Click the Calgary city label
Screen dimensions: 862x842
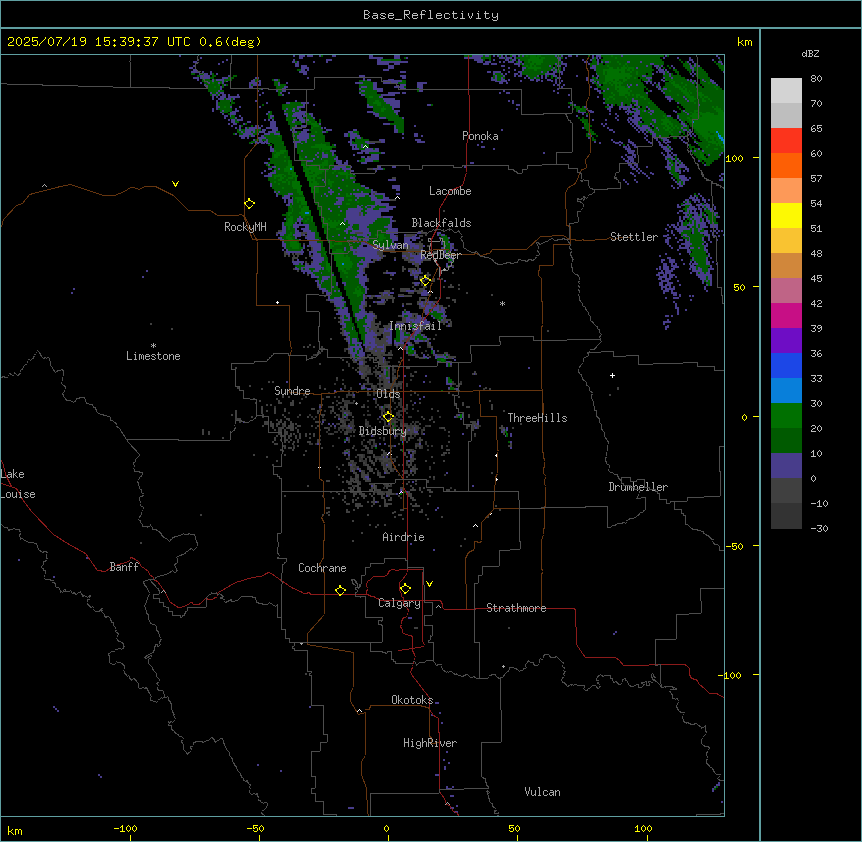click(400, 603)
